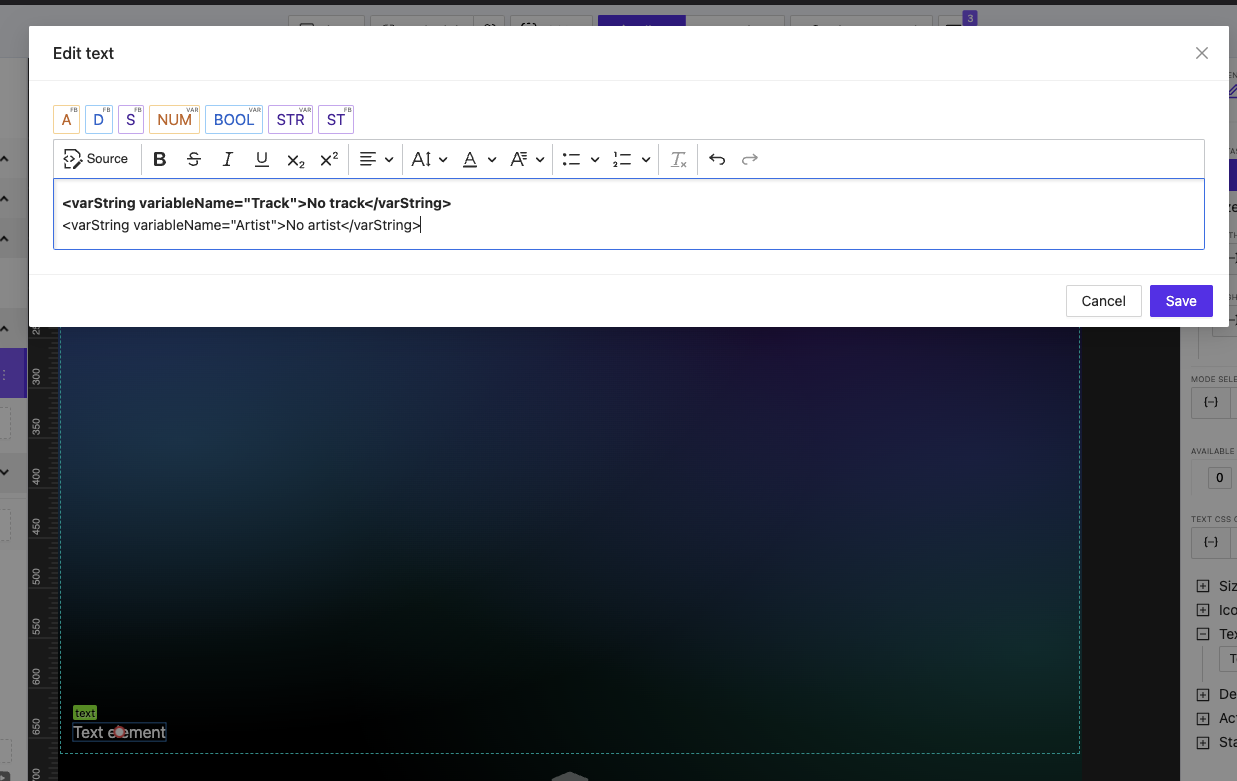Insert a NUM variable tag

[174, 120]
